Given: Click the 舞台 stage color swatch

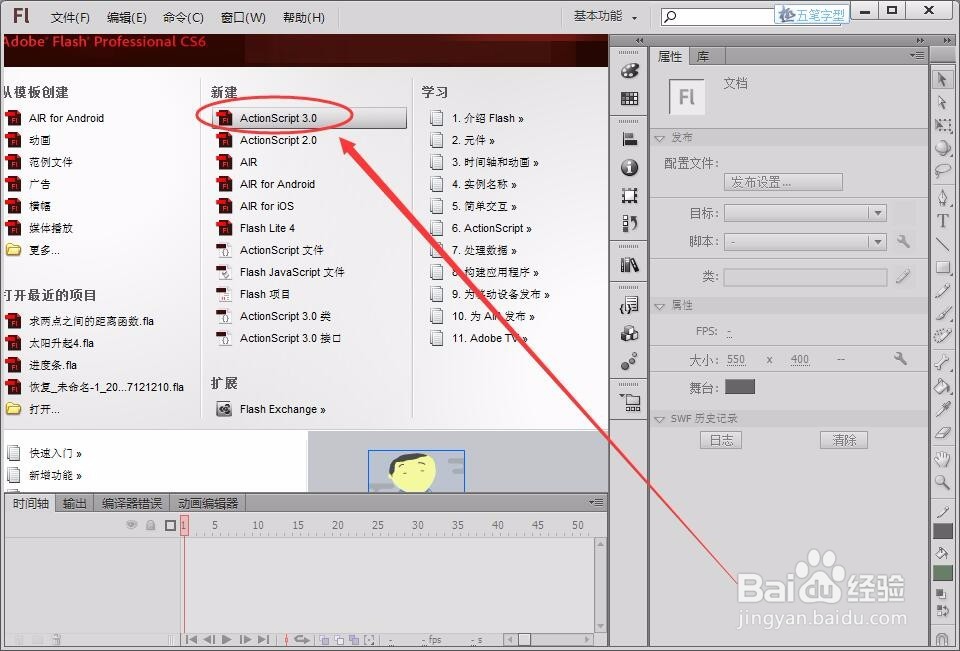Looking at the screenshot, I should pos(740,386).
